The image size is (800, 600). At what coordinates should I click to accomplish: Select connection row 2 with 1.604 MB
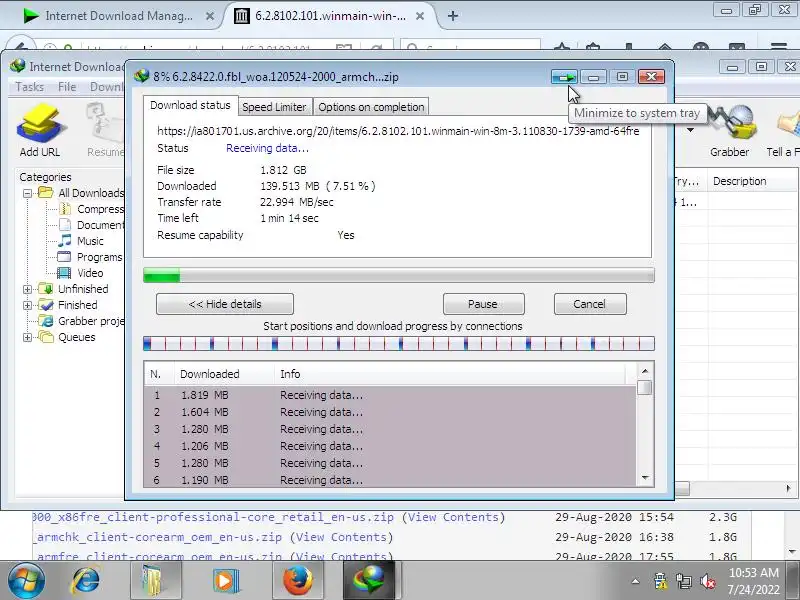(x=390, y=412)
